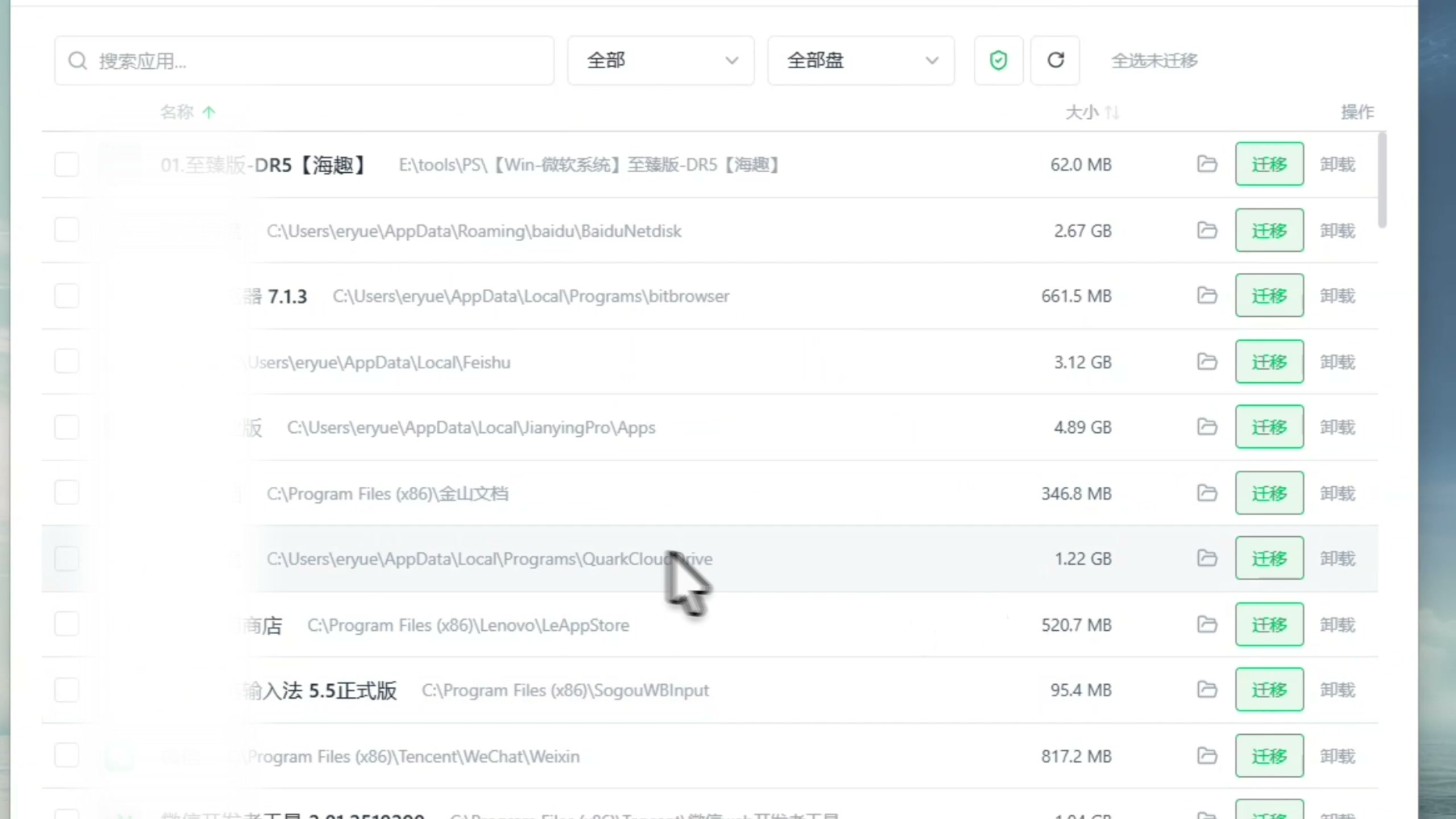Screen dimensions: 1456x819
Task: Click 迁移 for the BaiduNetdisk row
Action: (x=1269, y=230)
